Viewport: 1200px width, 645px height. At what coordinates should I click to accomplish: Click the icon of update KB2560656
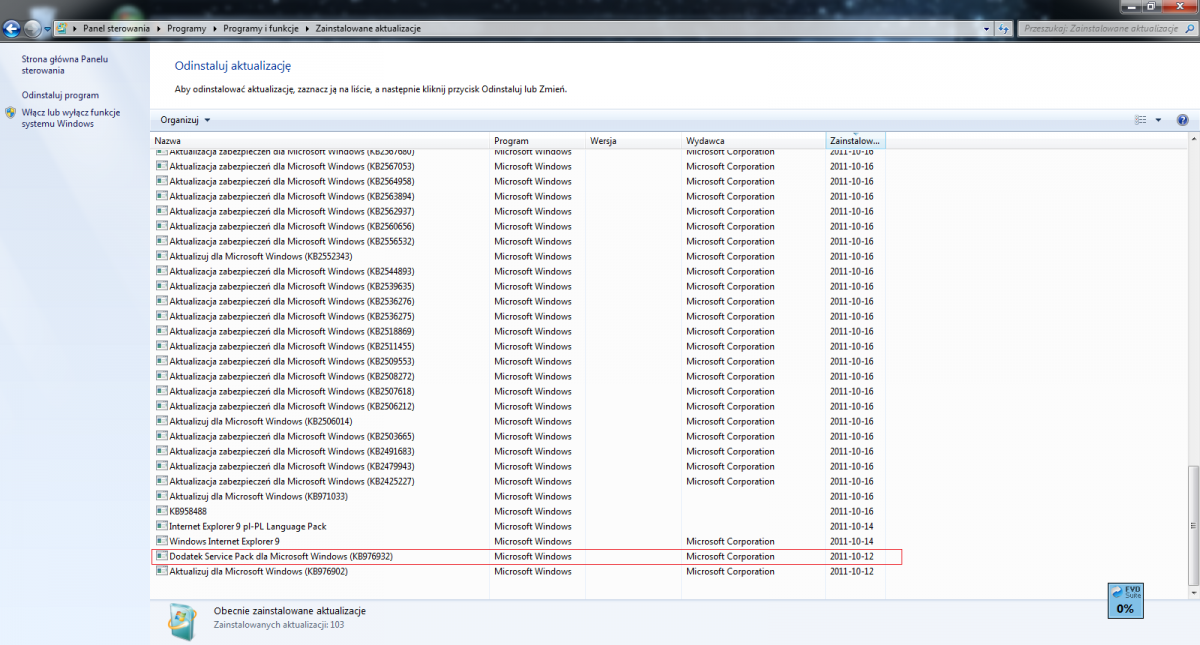click(161, 226)
